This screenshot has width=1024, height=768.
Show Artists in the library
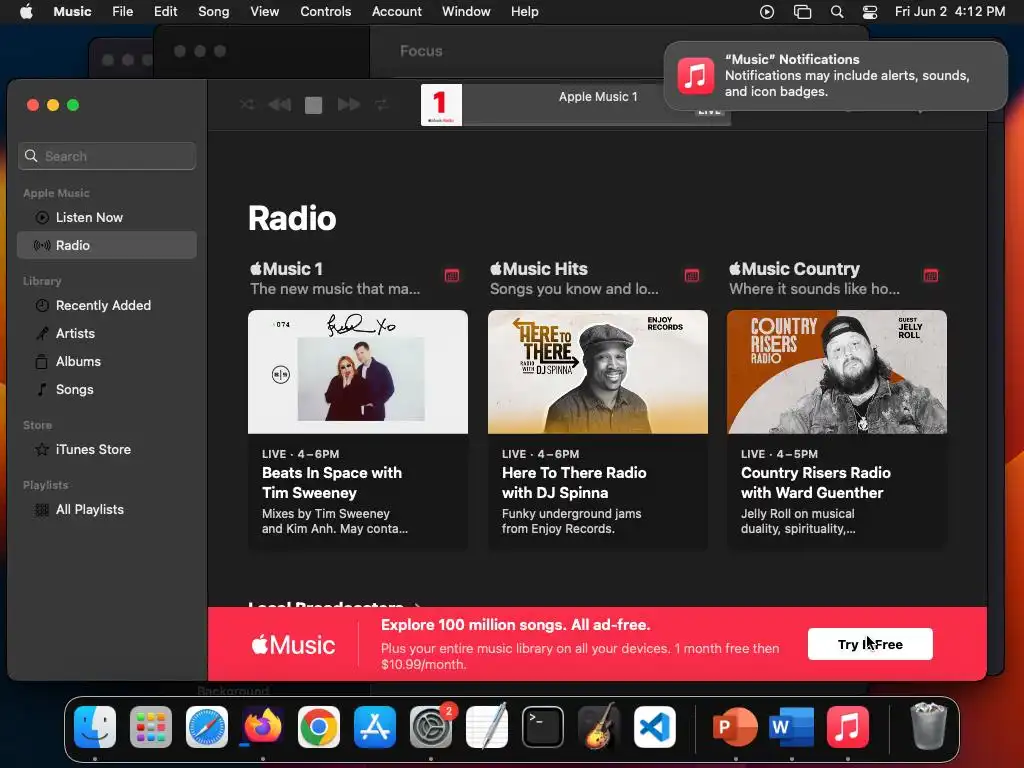coord(107,334)
